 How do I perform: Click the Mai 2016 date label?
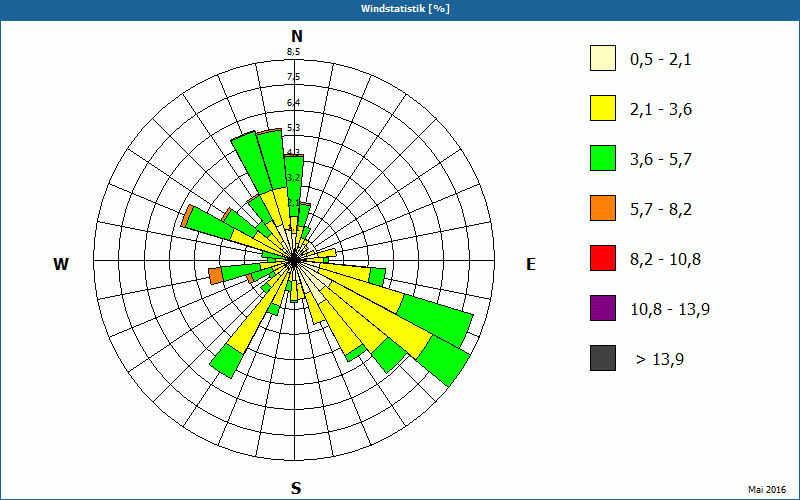coord(767,490)
